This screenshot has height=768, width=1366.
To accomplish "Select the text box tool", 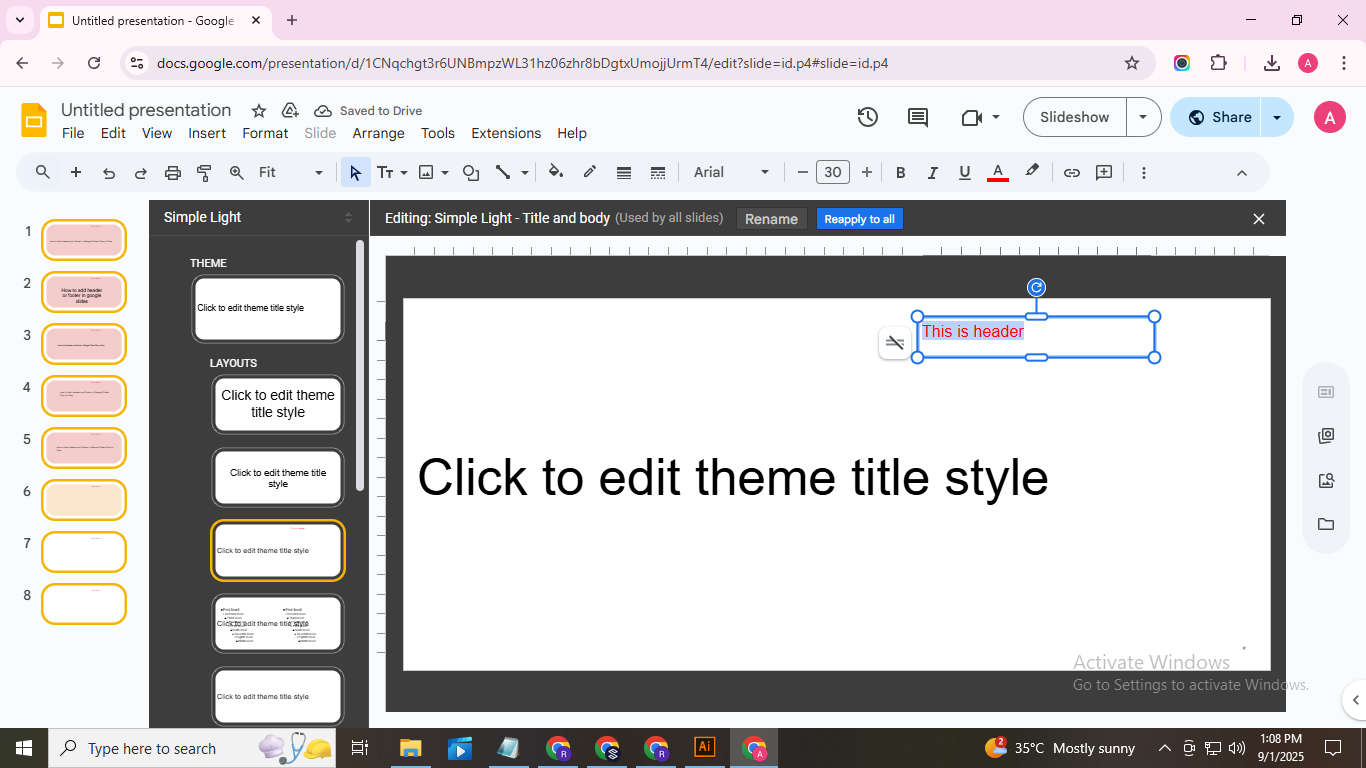I will click(x=385, y=172).
